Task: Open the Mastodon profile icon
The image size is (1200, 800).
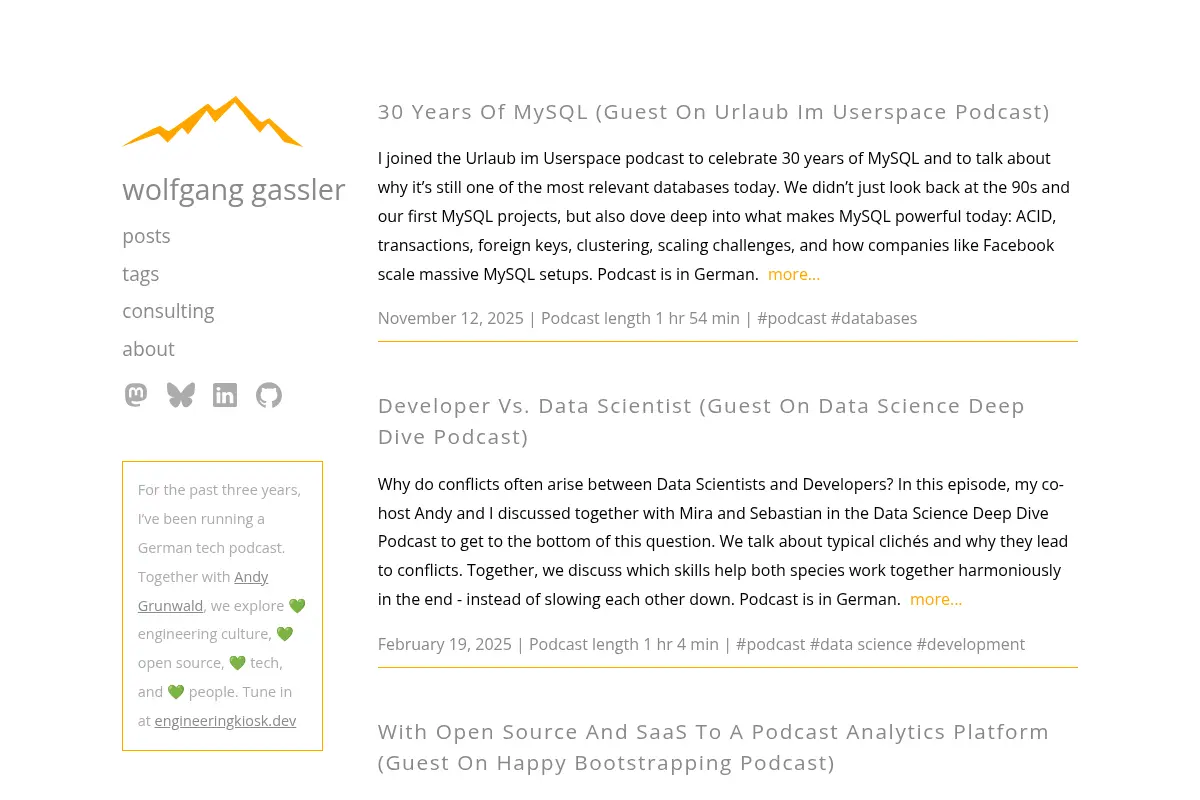Action: coord(136,395)
